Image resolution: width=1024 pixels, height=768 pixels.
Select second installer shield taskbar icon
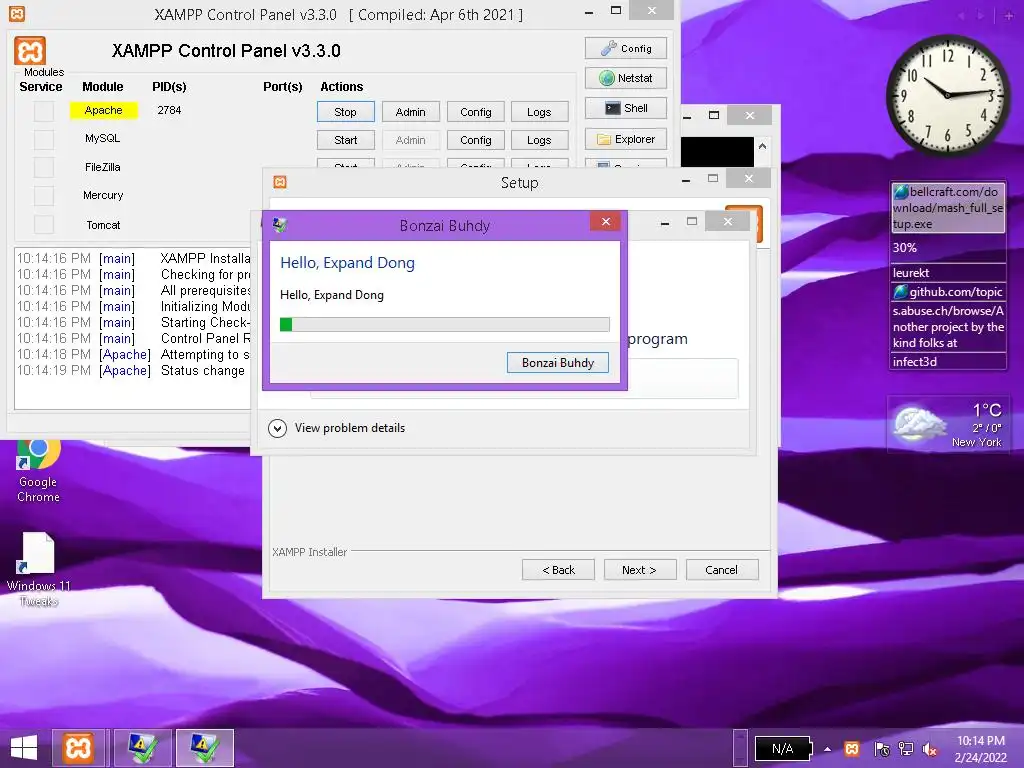pyautogui.click(x=204, y=748)
